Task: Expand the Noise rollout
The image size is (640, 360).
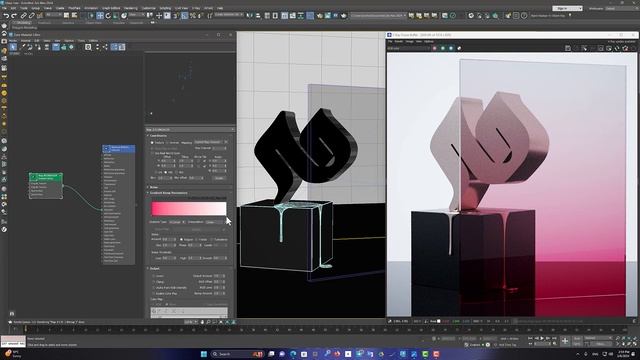Action: [153, 187]
